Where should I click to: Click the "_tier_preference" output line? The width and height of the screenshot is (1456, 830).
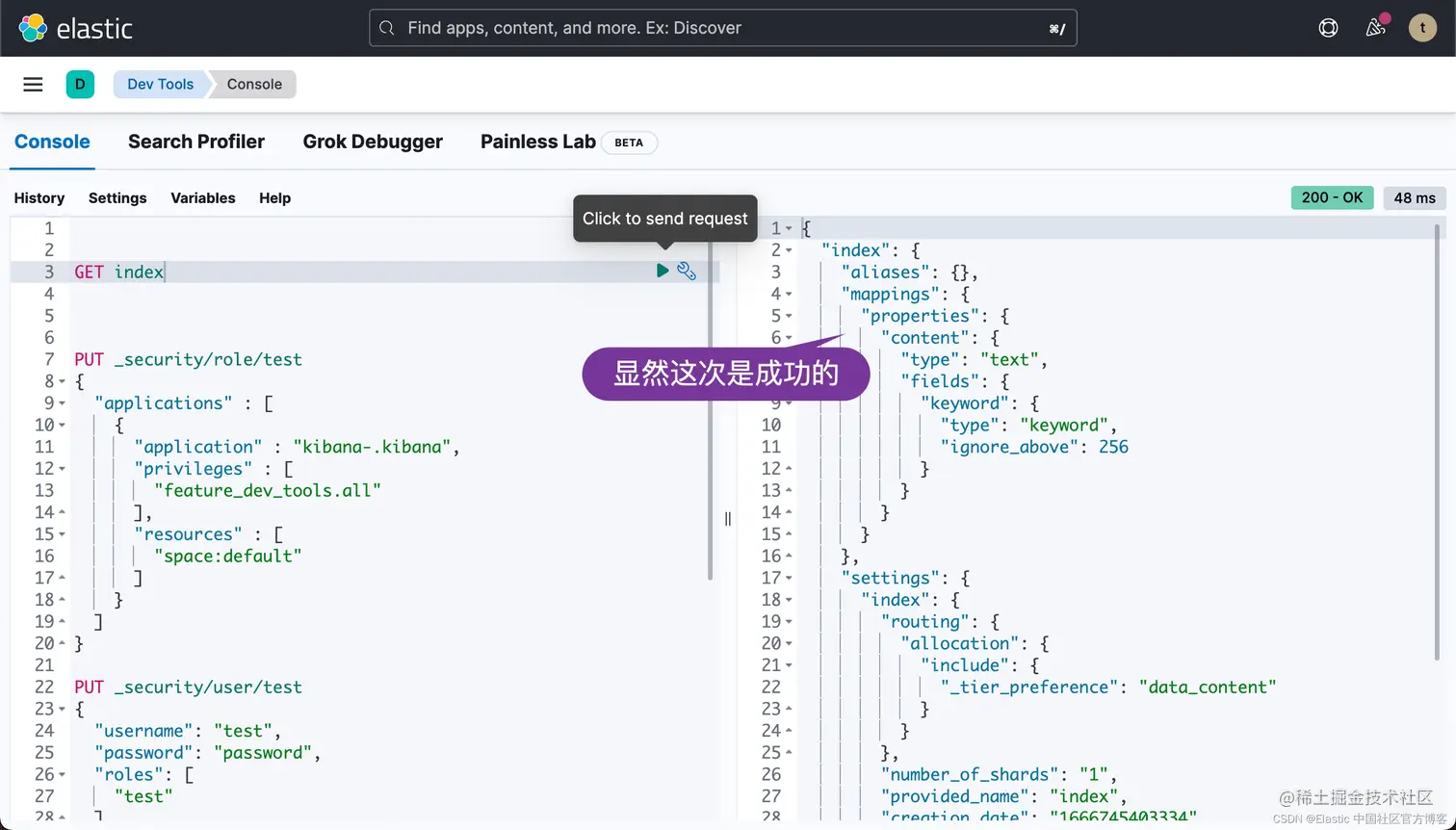(1108, 687)
